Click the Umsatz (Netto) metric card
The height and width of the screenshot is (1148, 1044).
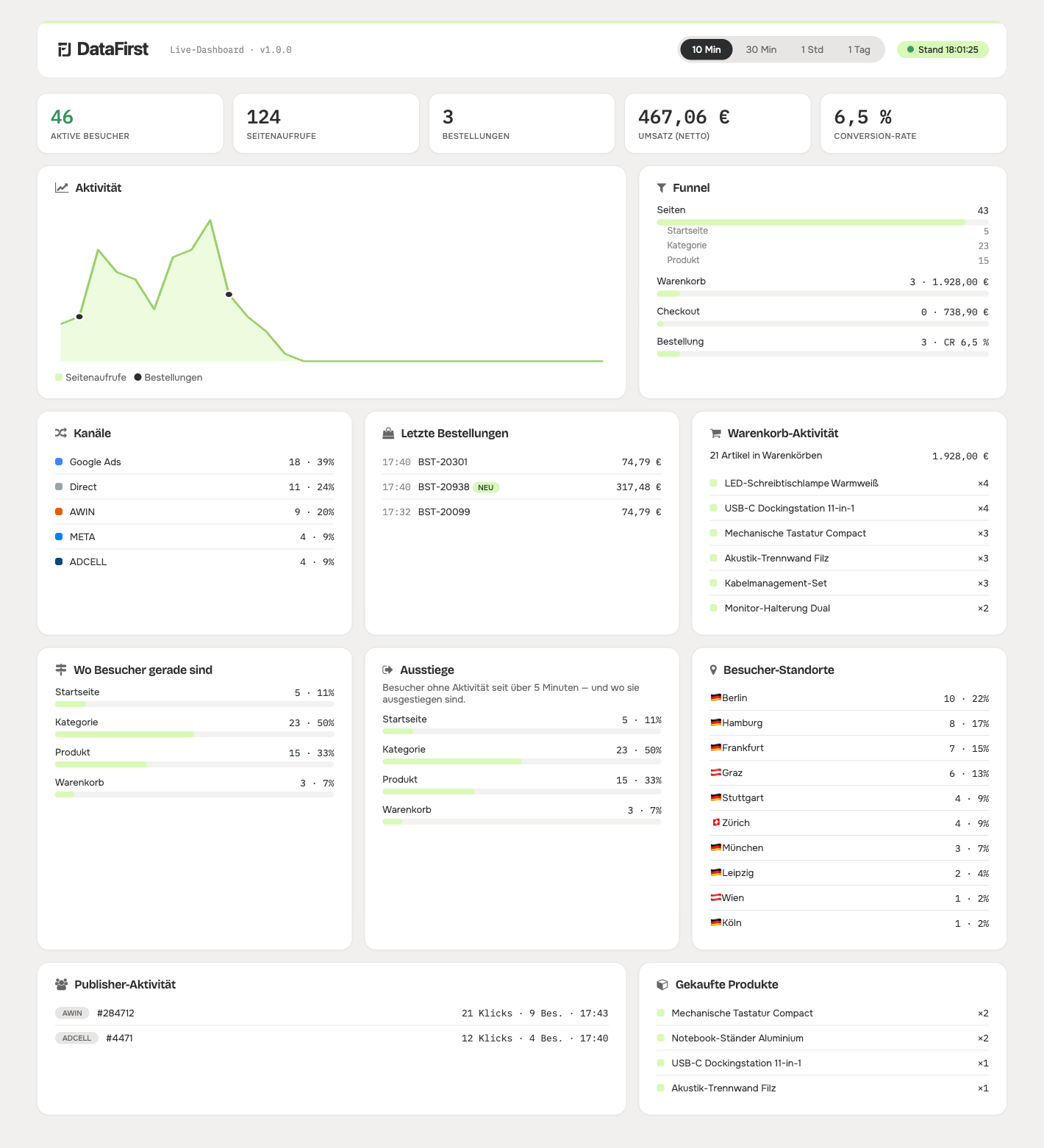click(x=718, y=123)
